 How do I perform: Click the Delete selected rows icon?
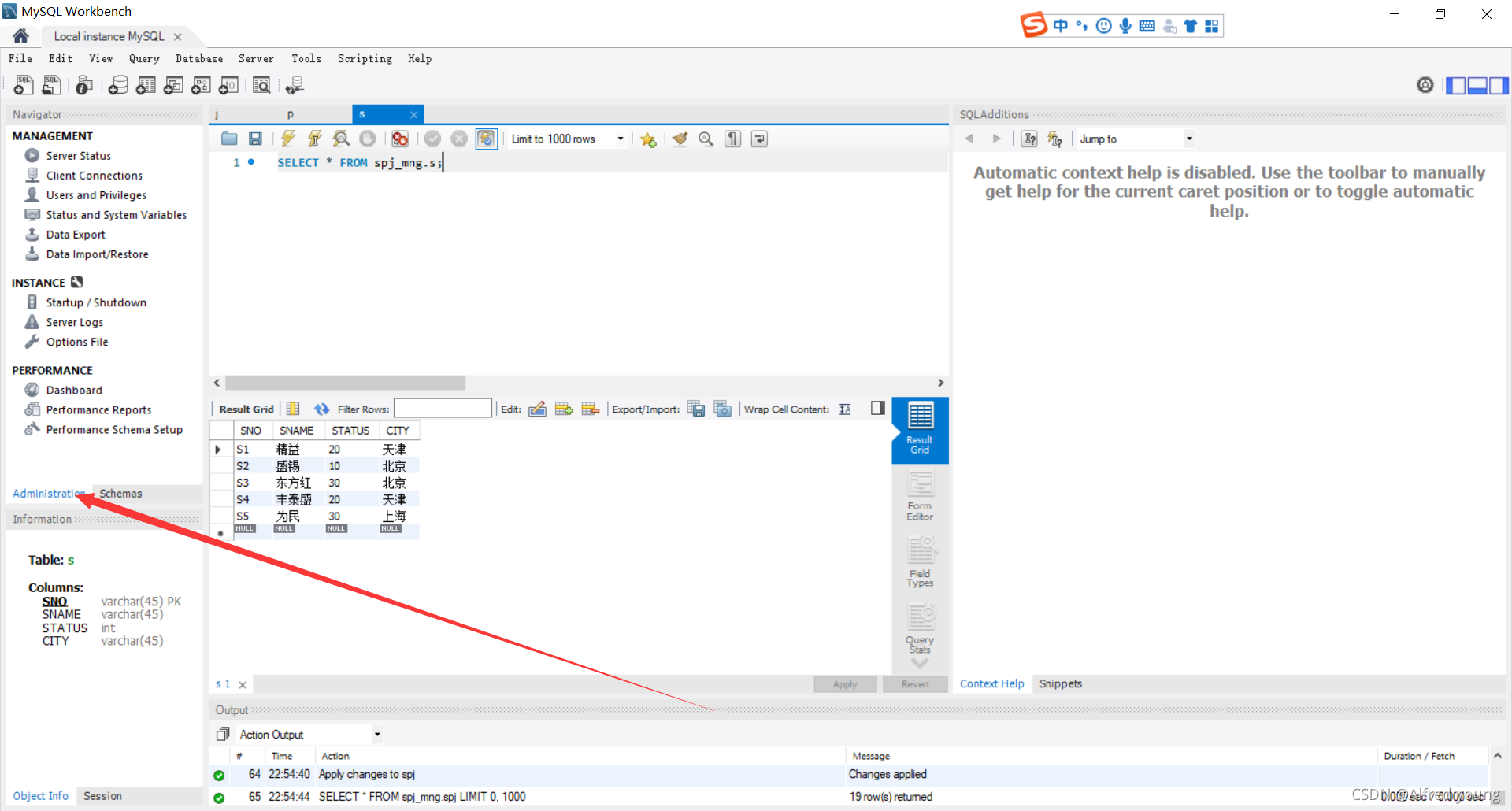click(x=591, y=409)
